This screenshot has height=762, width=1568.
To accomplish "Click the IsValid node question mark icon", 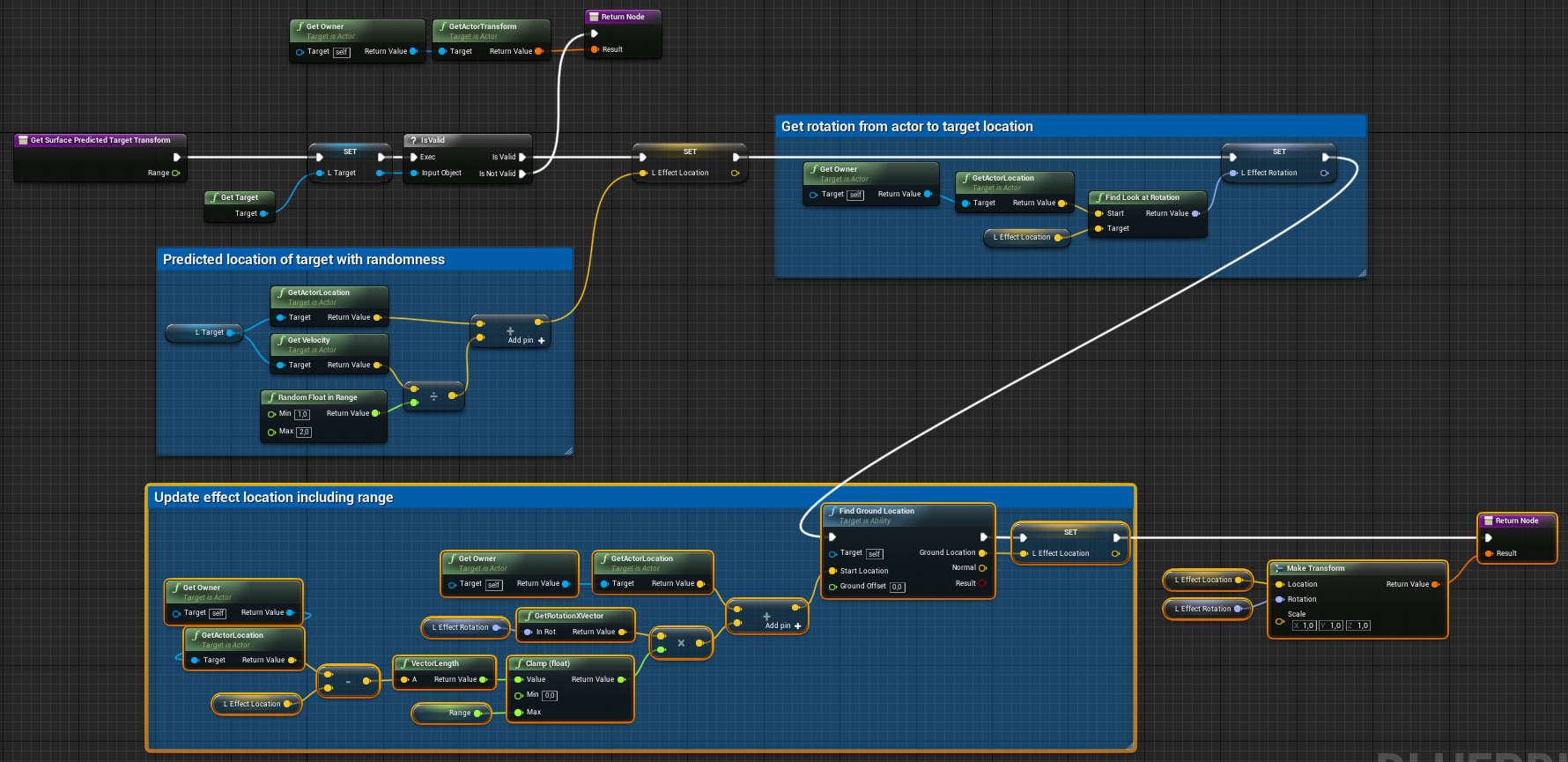I will (x=413, y=140).
